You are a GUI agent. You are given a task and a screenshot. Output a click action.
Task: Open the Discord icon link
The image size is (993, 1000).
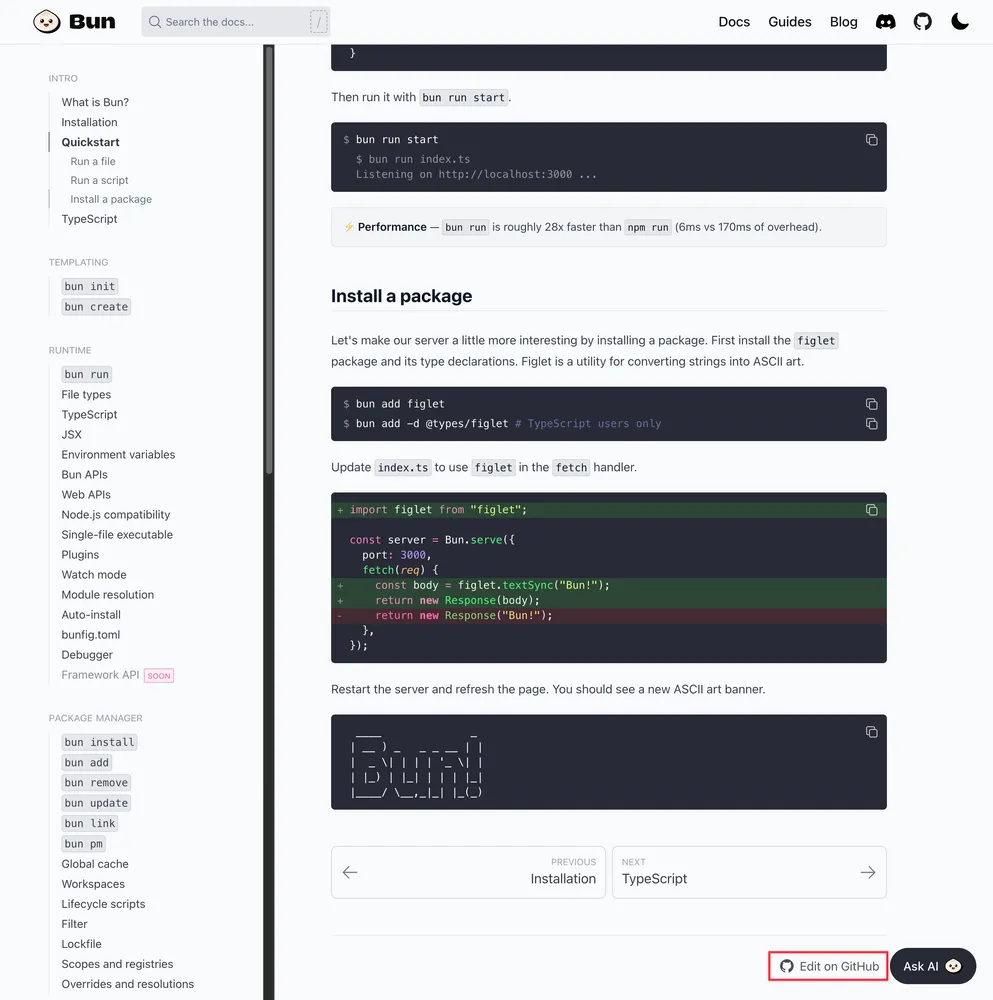(x=885, y=21)
